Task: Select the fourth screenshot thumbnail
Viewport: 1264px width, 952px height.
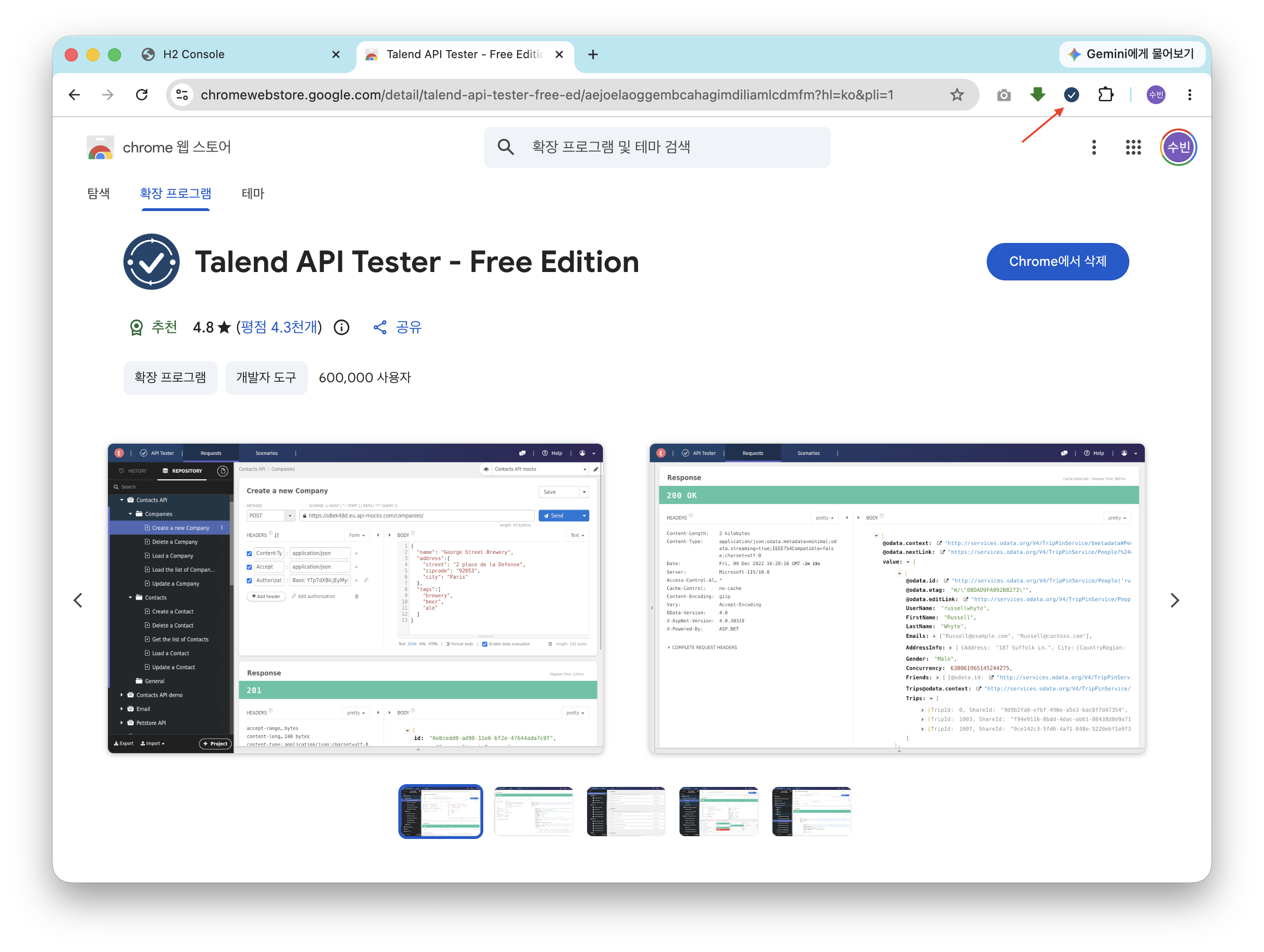Action: 718,811
